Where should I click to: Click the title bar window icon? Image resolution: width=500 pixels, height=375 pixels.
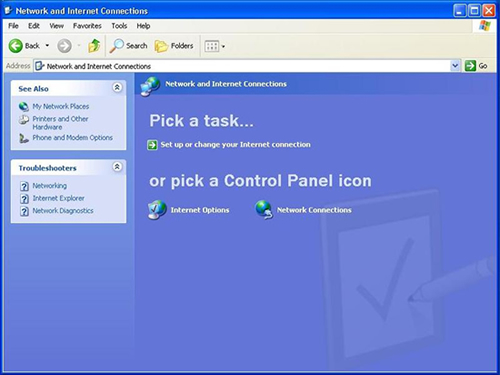[x=8, y=11]
